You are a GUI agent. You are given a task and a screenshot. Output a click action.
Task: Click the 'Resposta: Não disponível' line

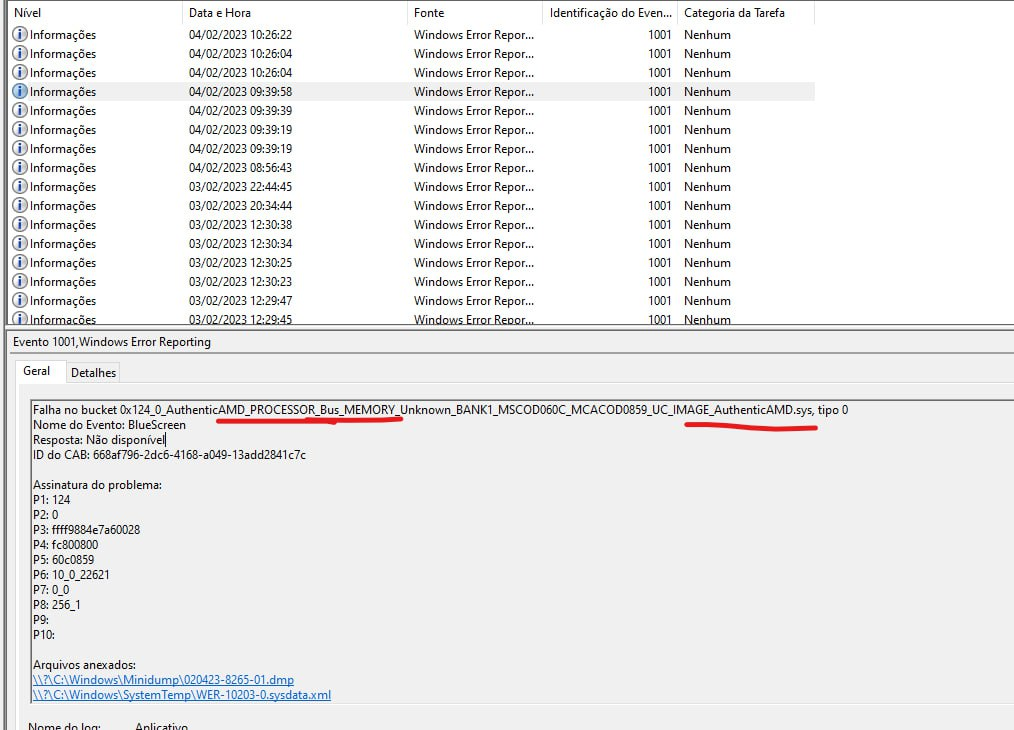click(99, 440)
